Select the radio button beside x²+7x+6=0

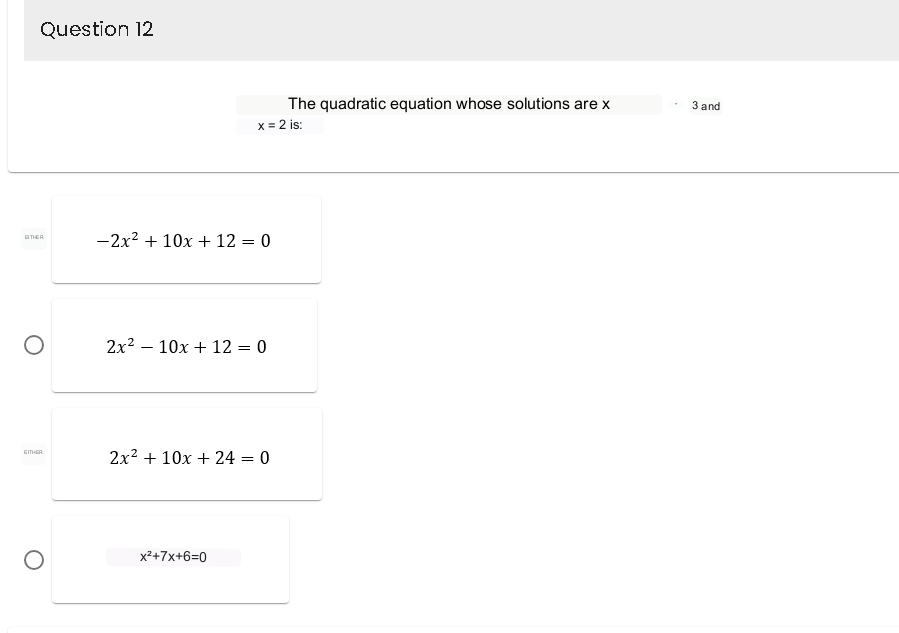[33, 560]
